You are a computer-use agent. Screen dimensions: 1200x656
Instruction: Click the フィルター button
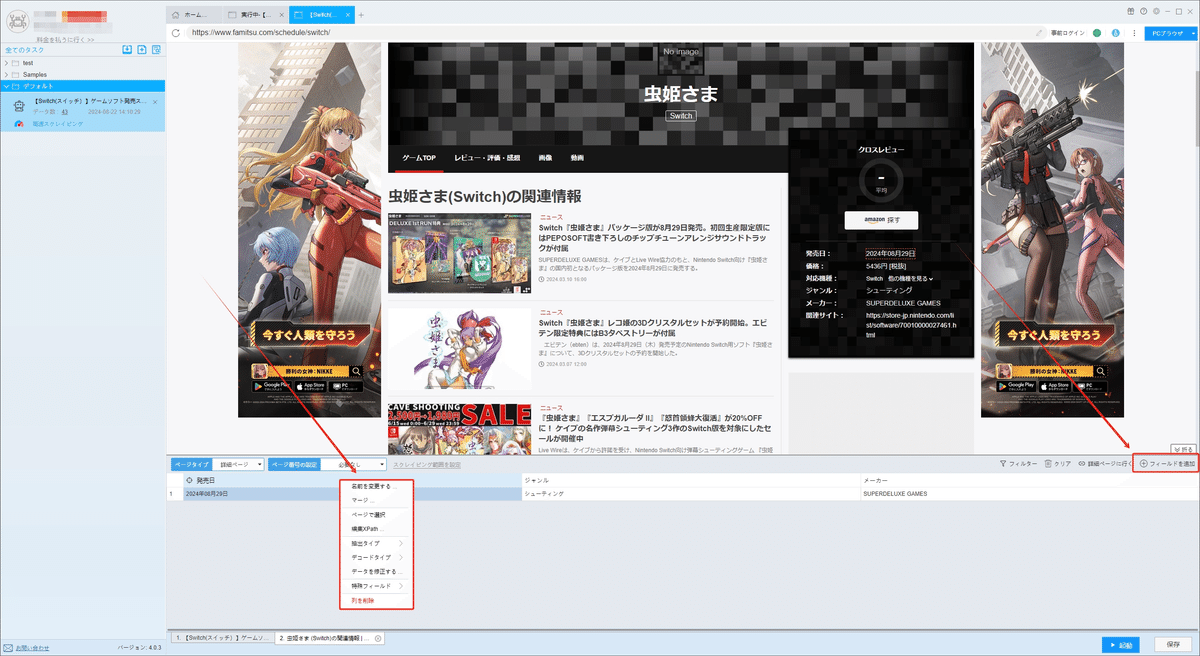[x=1018, y=464]
